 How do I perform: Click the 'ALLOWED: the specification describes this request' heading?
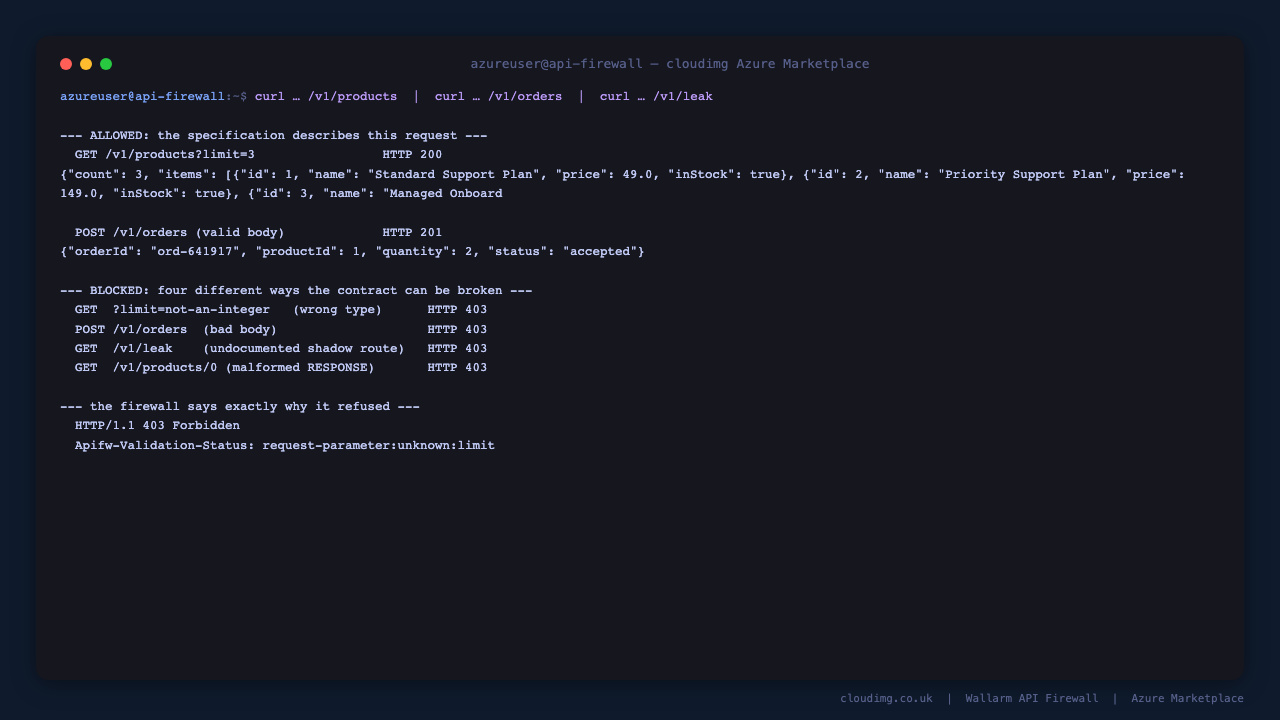tap(274, 136)
